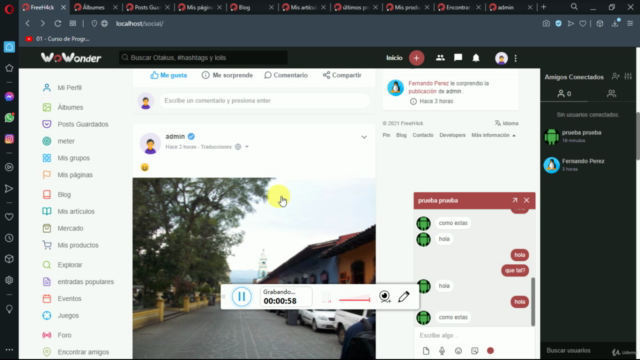640x360 pixels.
Task: Click the Blog sidebar icon
Action: [x=47, y=194]
